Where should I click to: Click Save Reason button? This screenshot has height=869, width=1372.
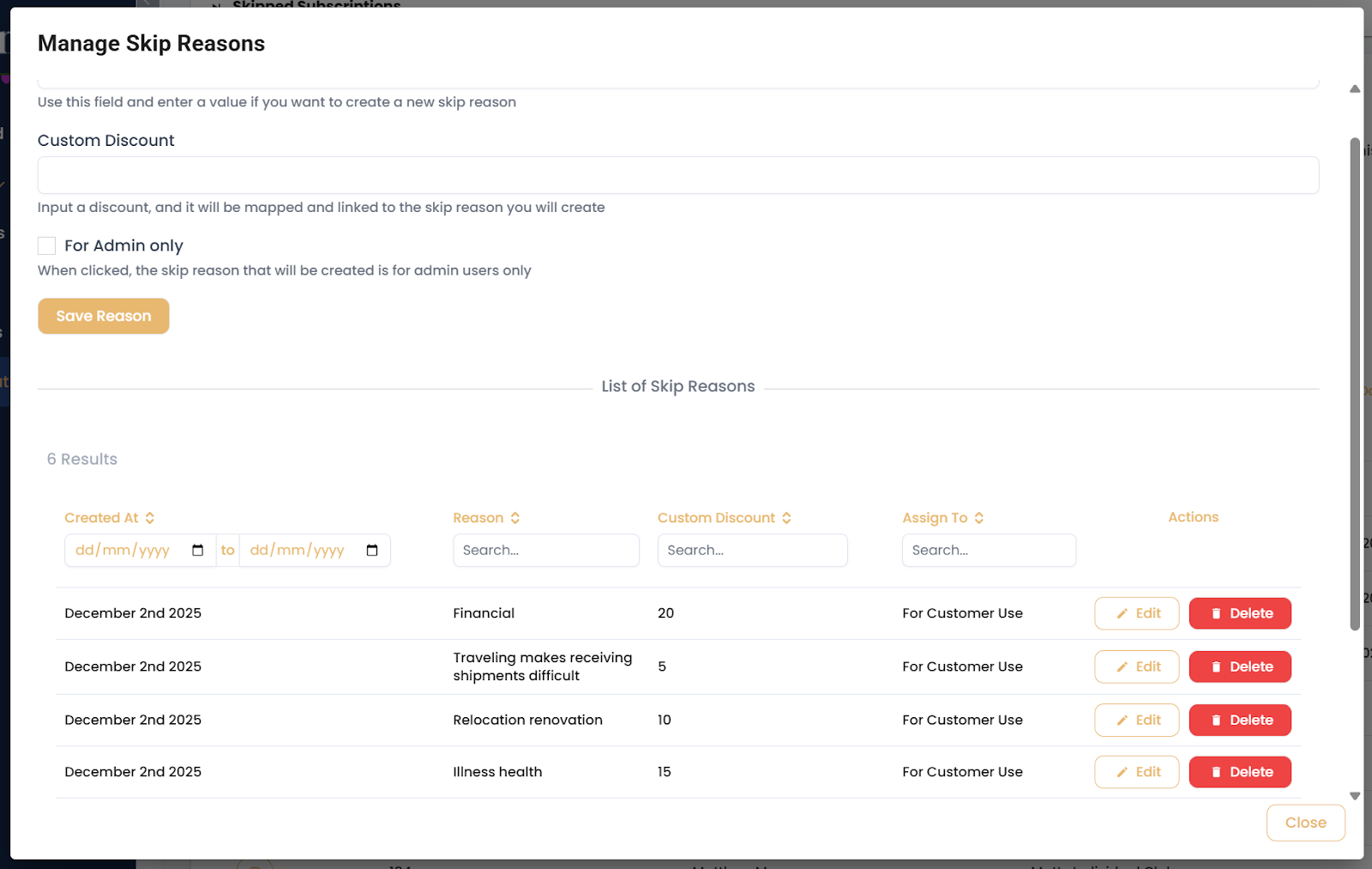point(104,317)
